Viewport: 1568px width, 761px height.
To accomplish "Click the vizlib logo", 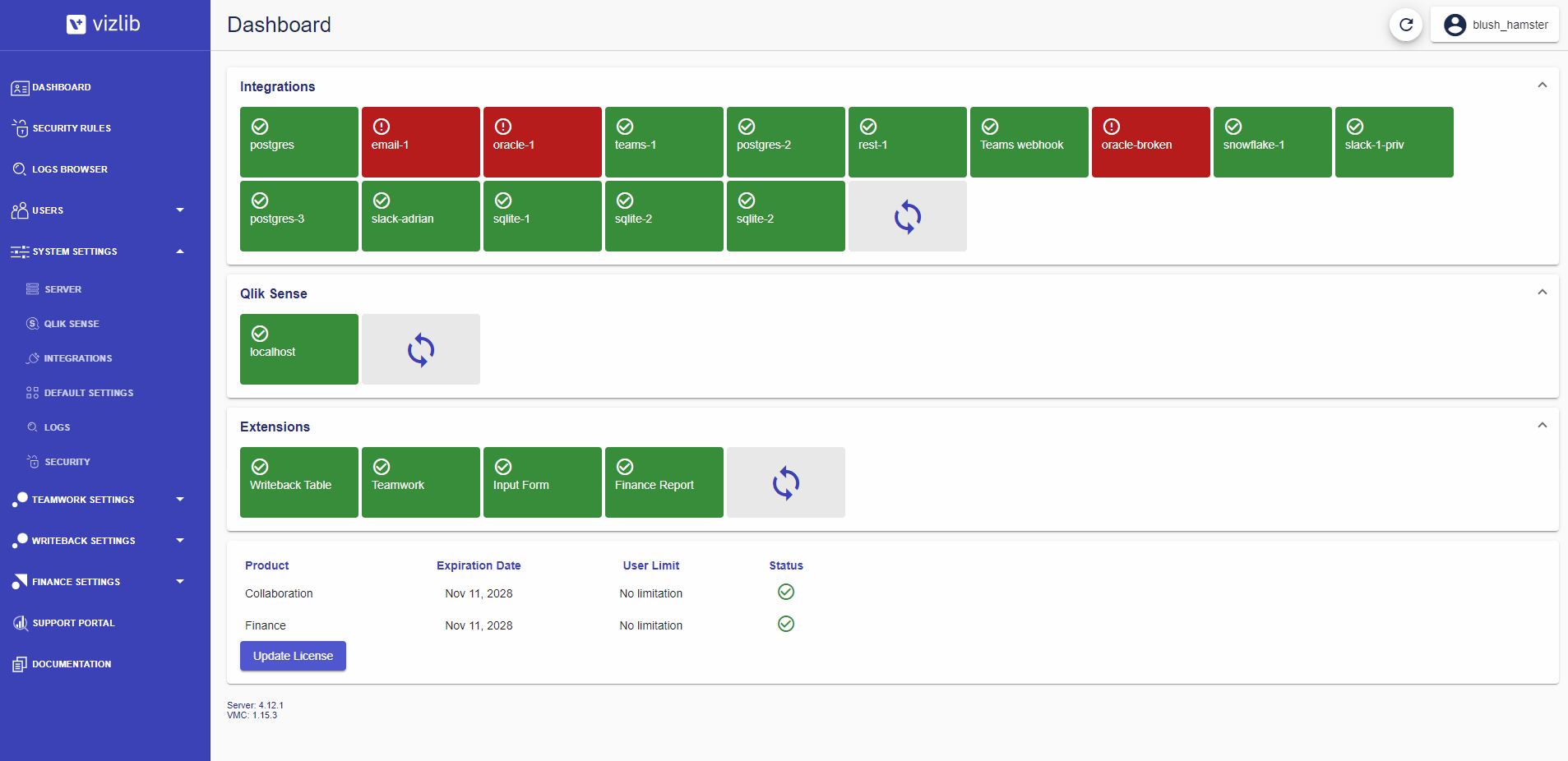I will tap(104, 24).
